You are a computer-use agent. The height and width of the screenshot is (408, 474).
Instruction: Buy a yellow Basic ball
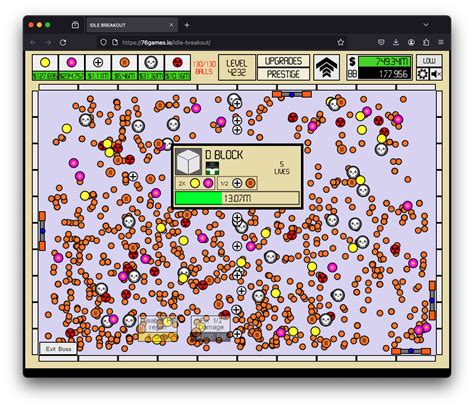click(45, 63)
